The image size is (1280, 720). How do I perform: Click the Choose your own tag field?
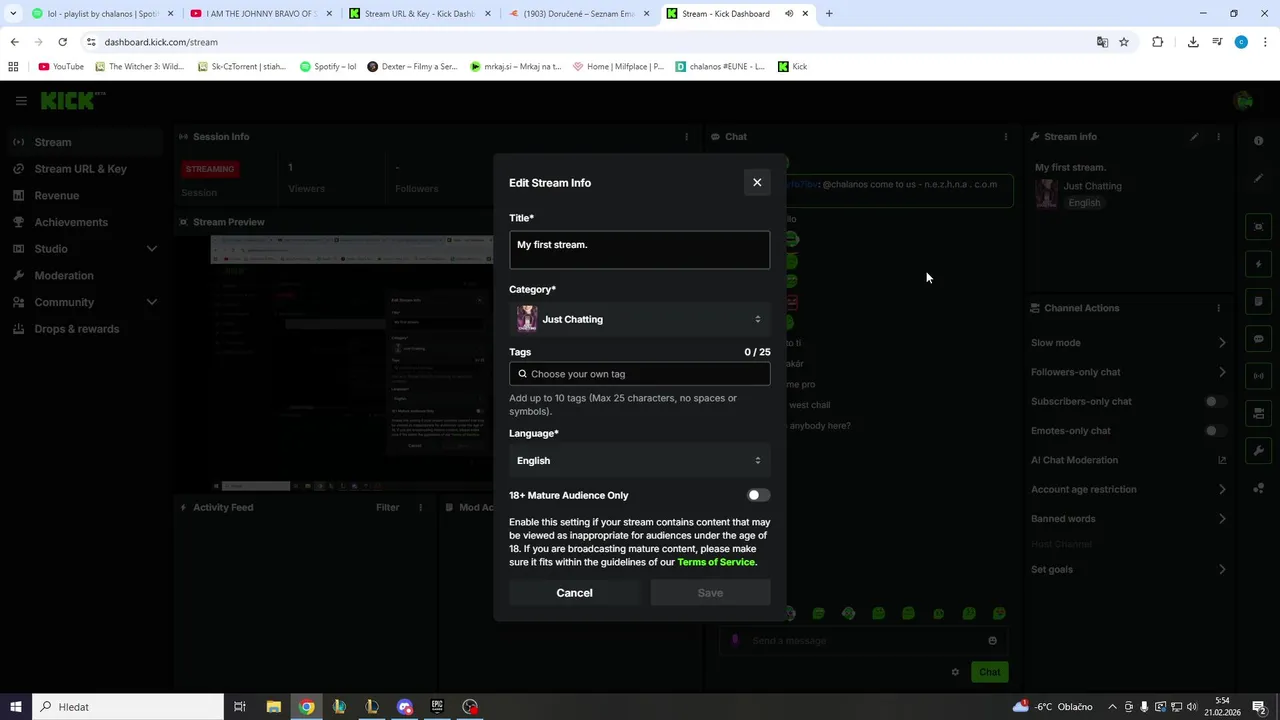coord(639,374)
